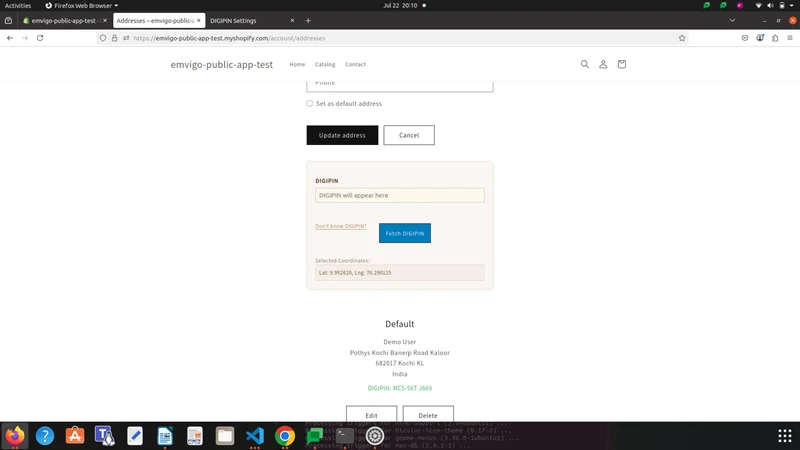Open Terminal in dock

pyautogui.click(x=344, y=436)
